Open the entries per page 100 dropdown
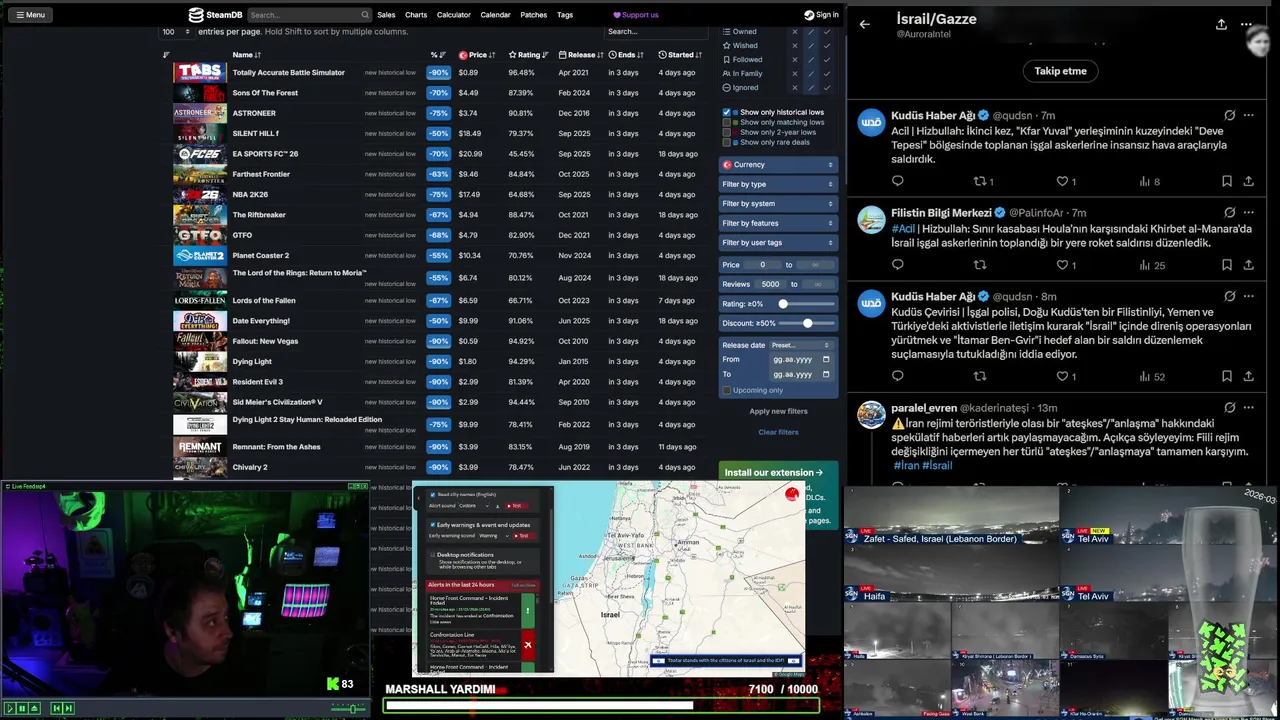This screenshot has height=720, width=1280. coord(176,32)
